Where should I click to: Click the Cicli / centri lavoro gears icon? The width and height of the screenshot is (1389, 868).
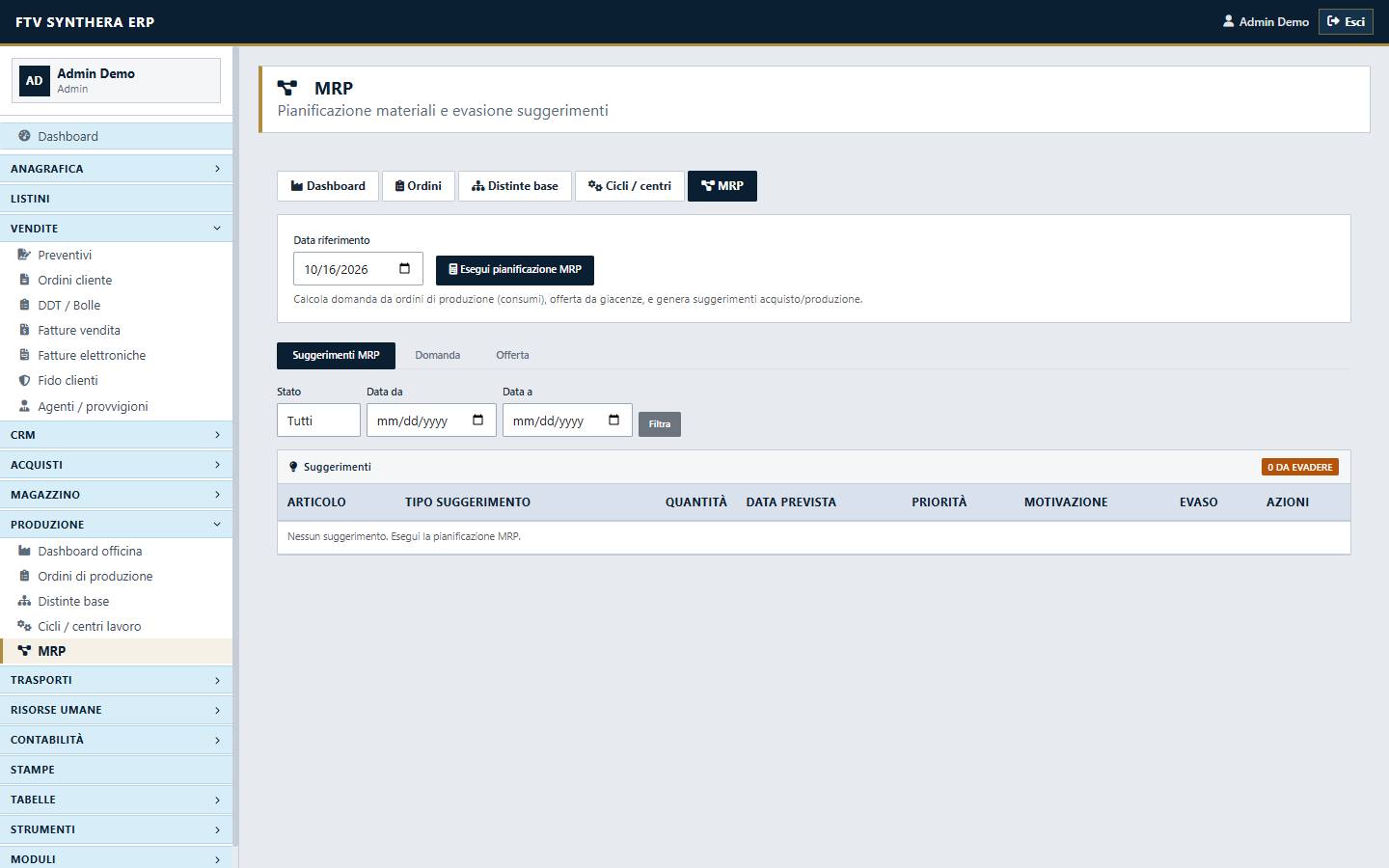tap(24, 626)
